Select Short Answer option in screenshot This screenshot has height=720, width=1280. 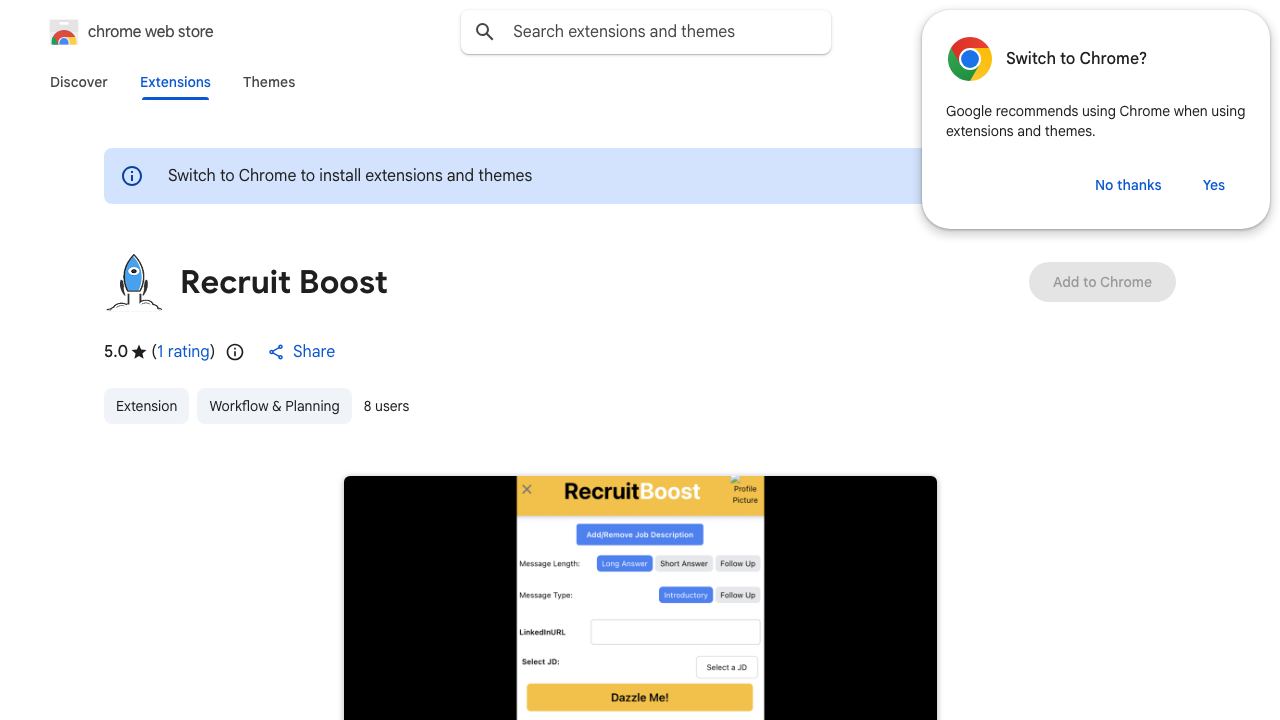coord(684,564)
